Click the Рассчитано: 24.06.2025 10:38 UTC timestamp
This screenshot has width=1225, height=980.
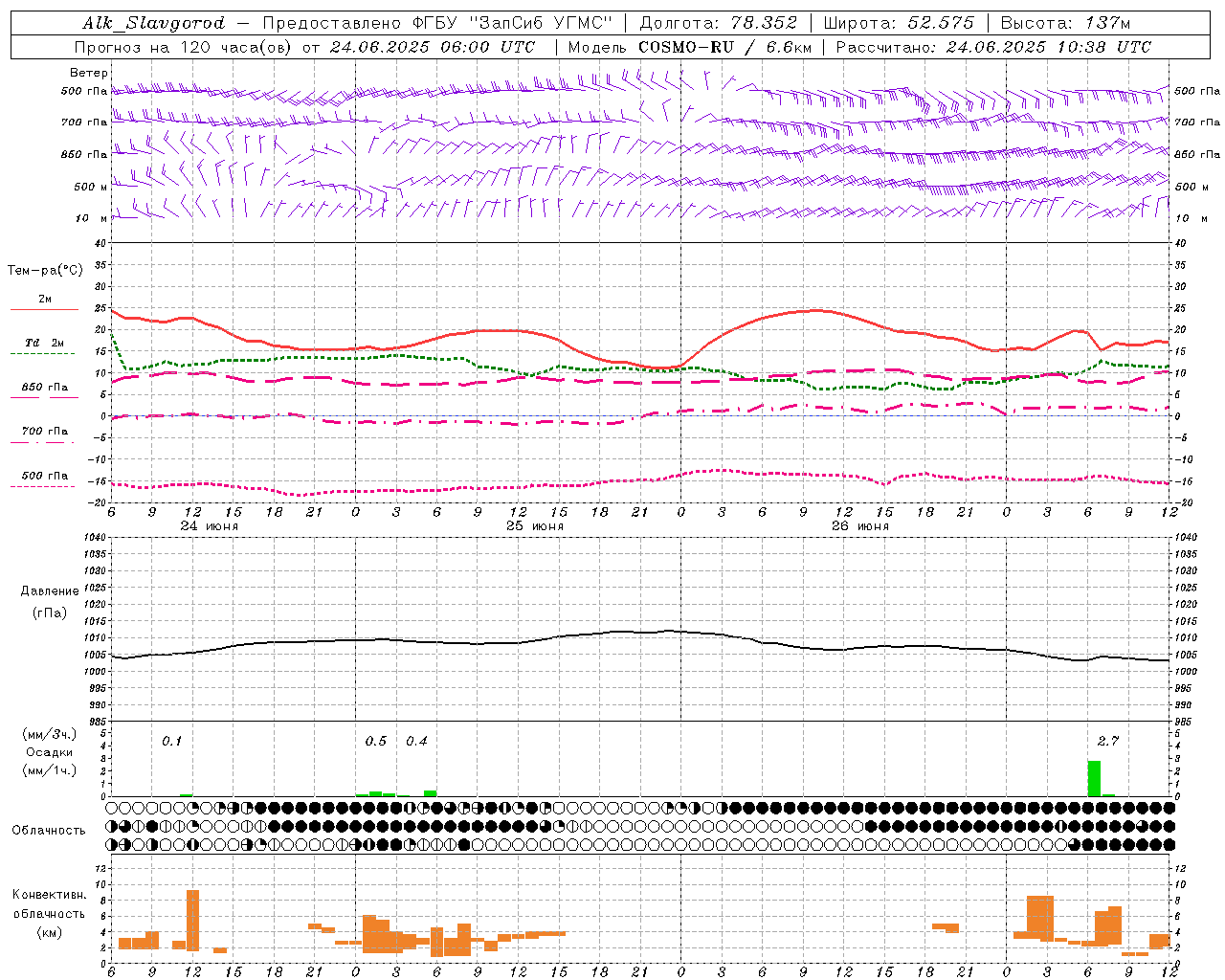pyautogui.click(x=993, y=47)
